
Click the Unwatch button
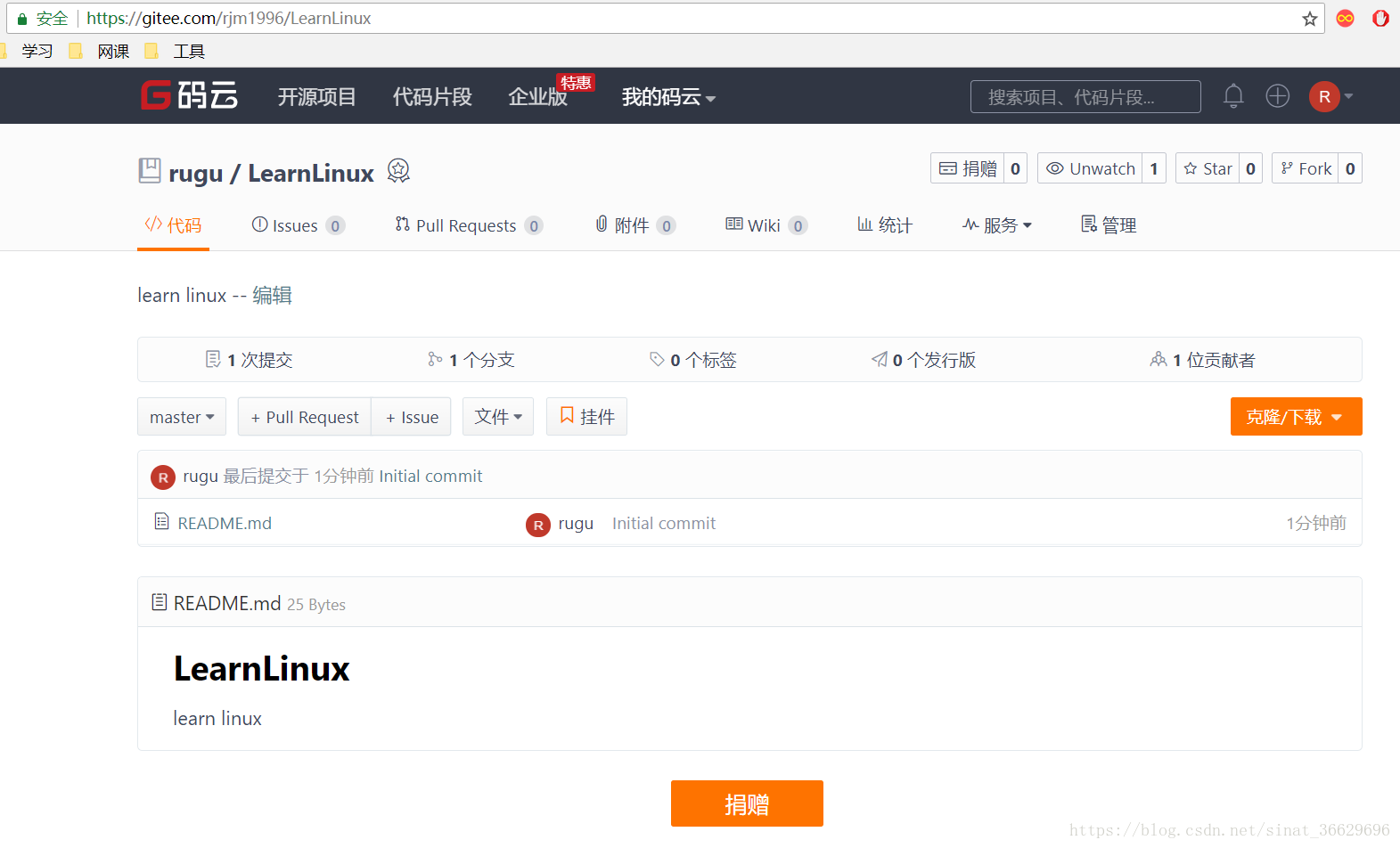[x=1091, y=168]
